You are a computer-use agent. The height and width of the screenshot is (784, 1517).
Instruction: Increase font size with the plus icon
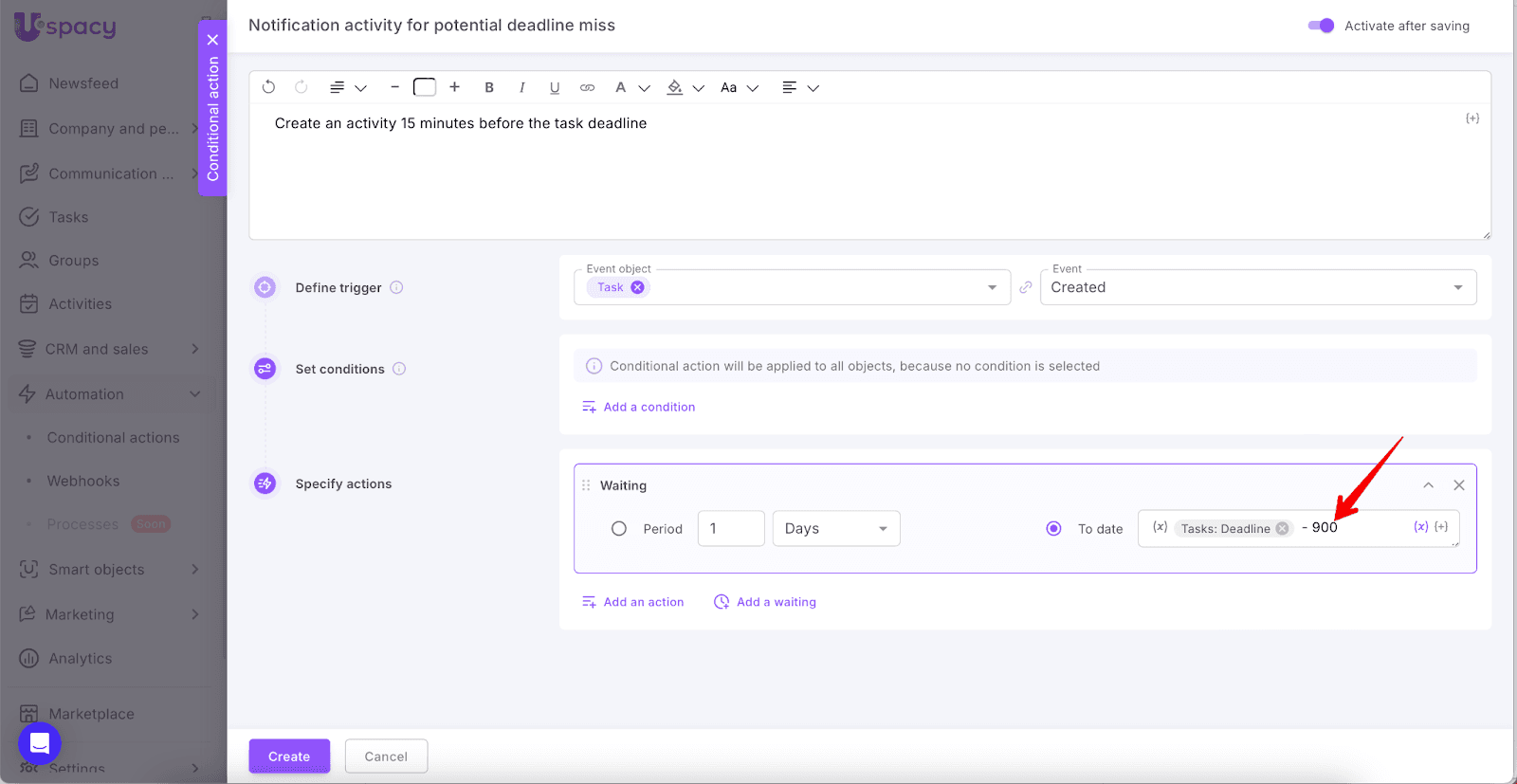(x=455, y=87)
